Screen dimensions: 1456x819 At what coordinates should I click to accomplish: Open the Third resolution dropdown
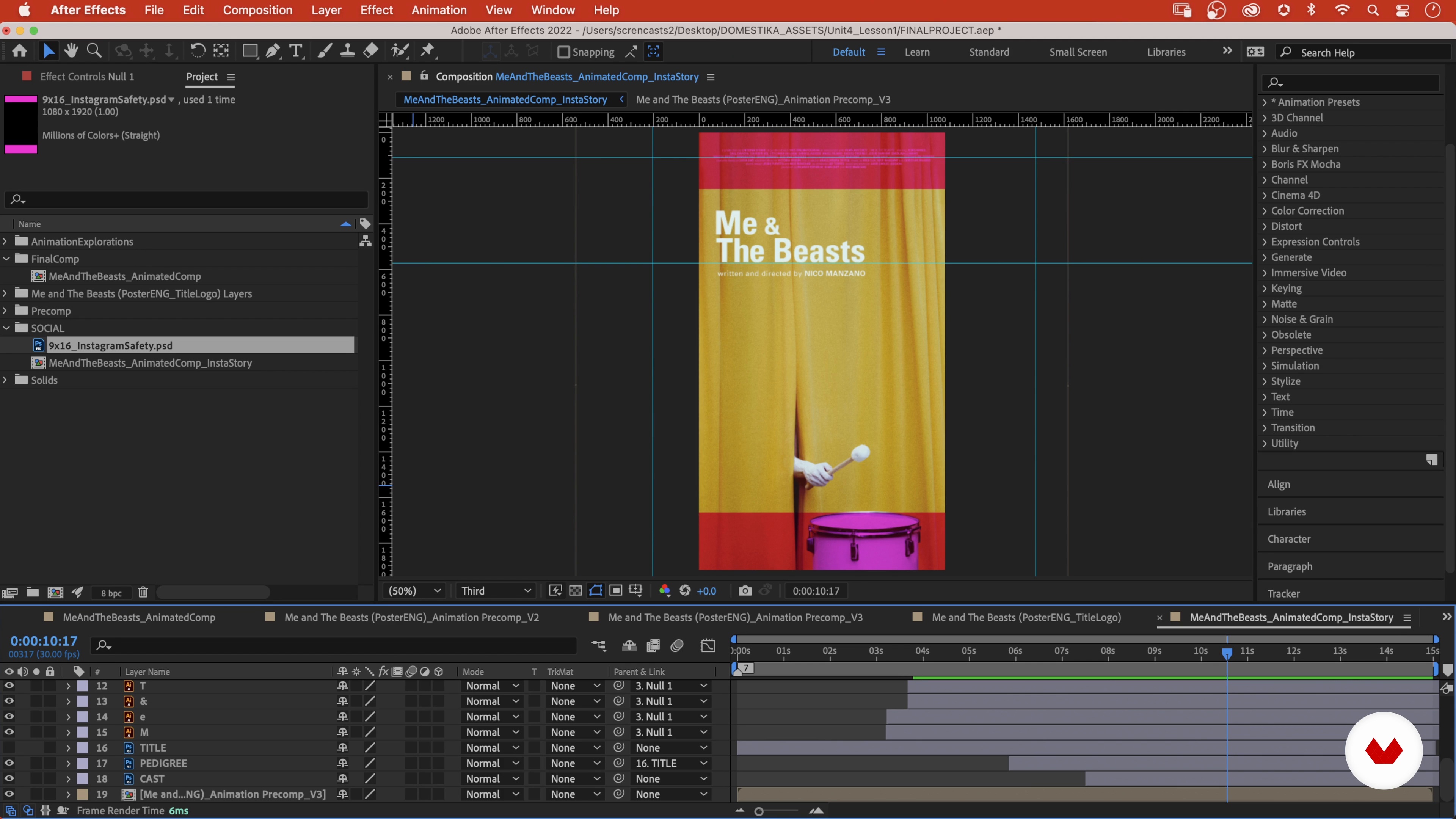(496, 591)
